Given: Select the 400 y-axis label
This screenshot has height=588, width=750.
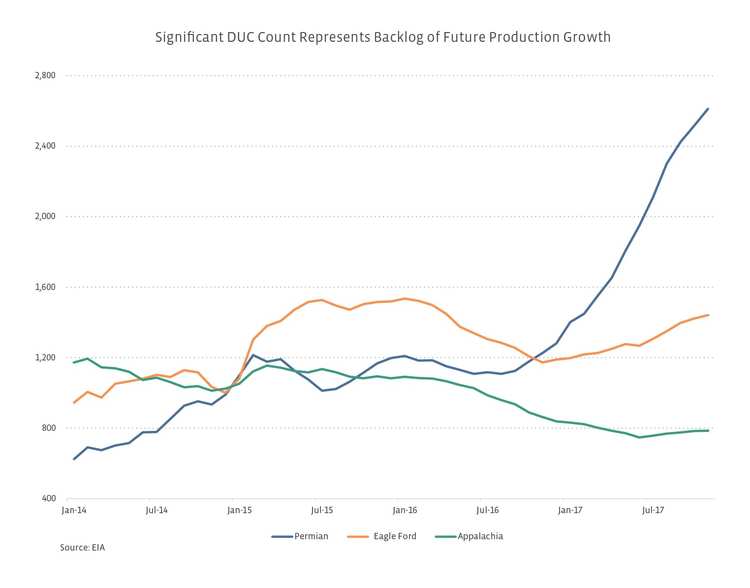Looking at the screenshot, I should pyautogui.click(x=49, y=499).
